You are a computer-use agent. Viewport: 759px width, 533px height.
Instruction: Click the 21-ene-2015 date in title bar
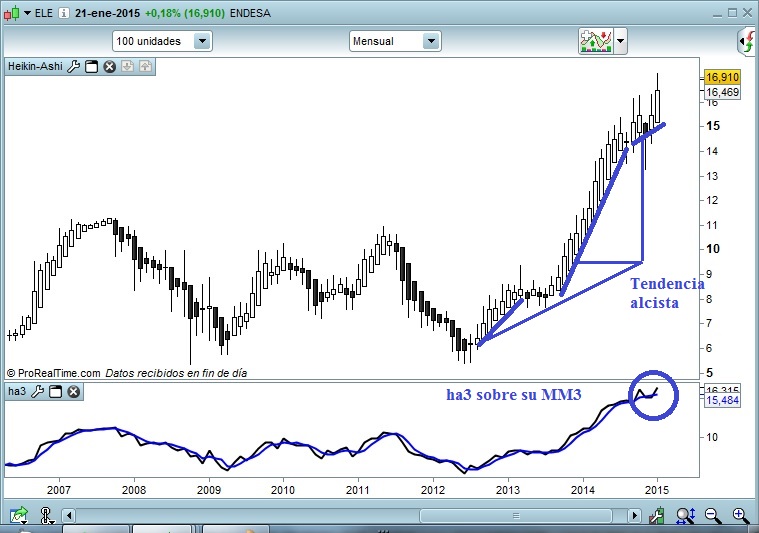click(x=107, y=13)
